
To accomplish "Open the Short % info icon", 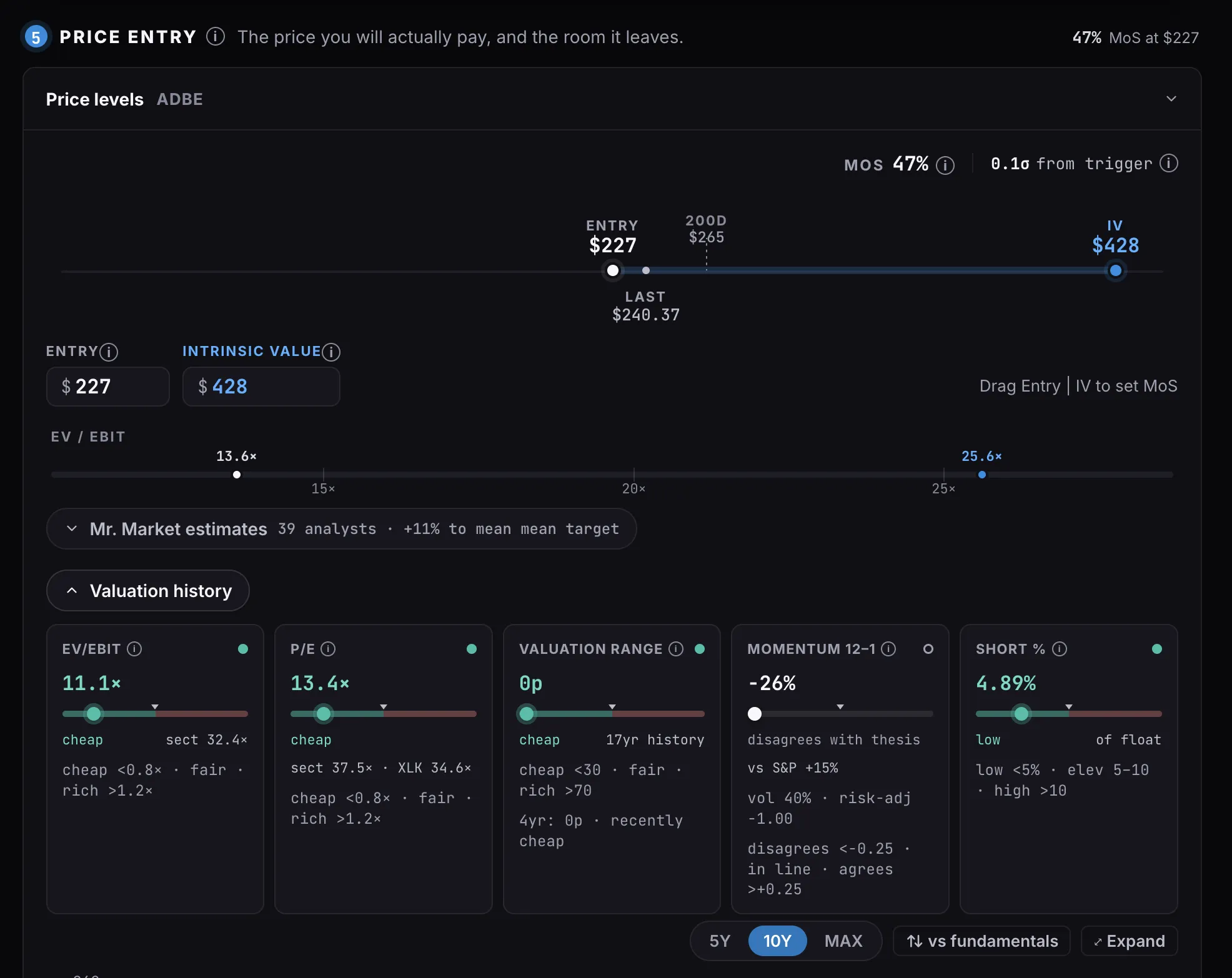I will pyautogui.click(x=1060, y=649).
